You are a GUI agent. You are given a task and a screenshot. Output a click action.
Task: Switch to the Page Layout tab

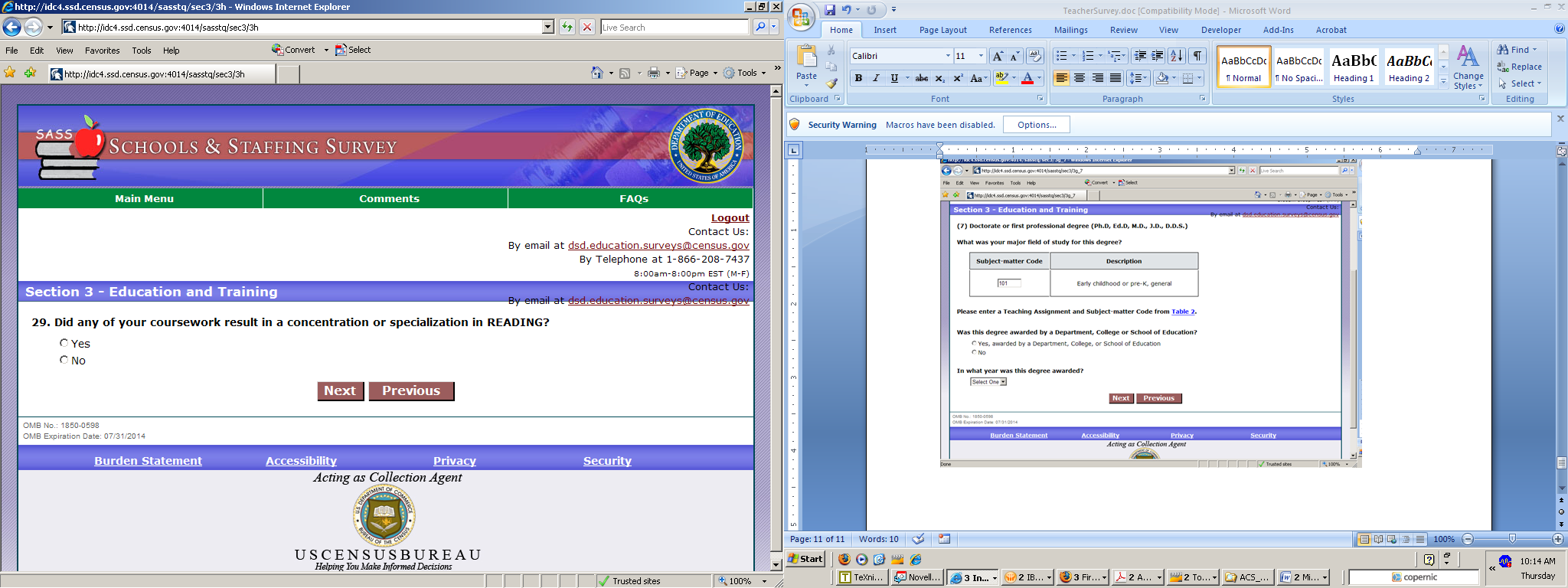(x=942, y=30)
